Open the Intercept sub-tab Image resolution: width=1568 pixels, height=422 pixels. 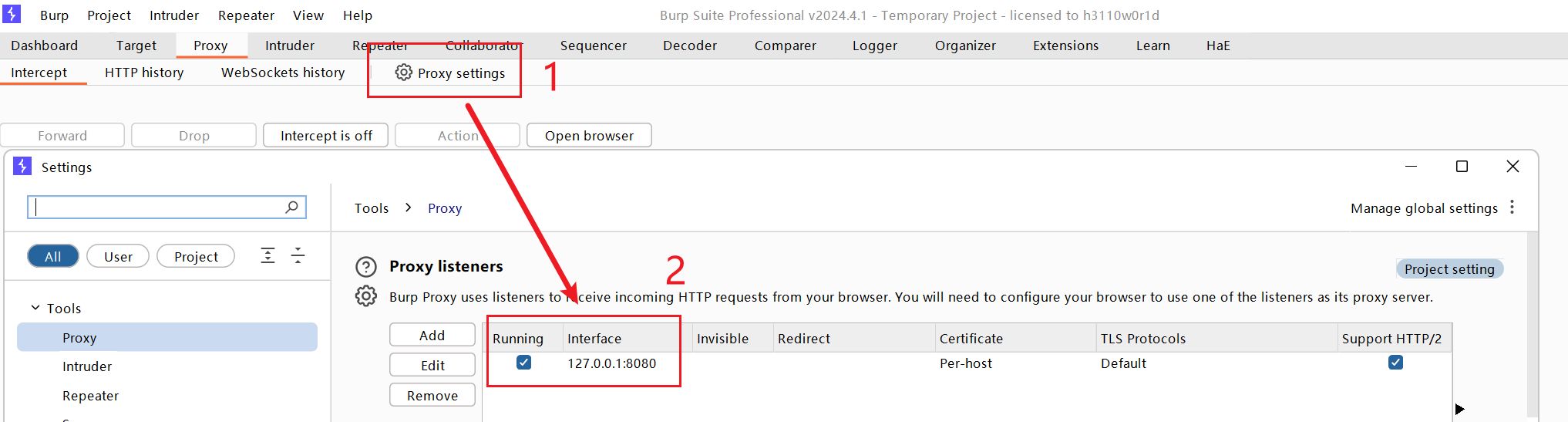tap(39, 73)
